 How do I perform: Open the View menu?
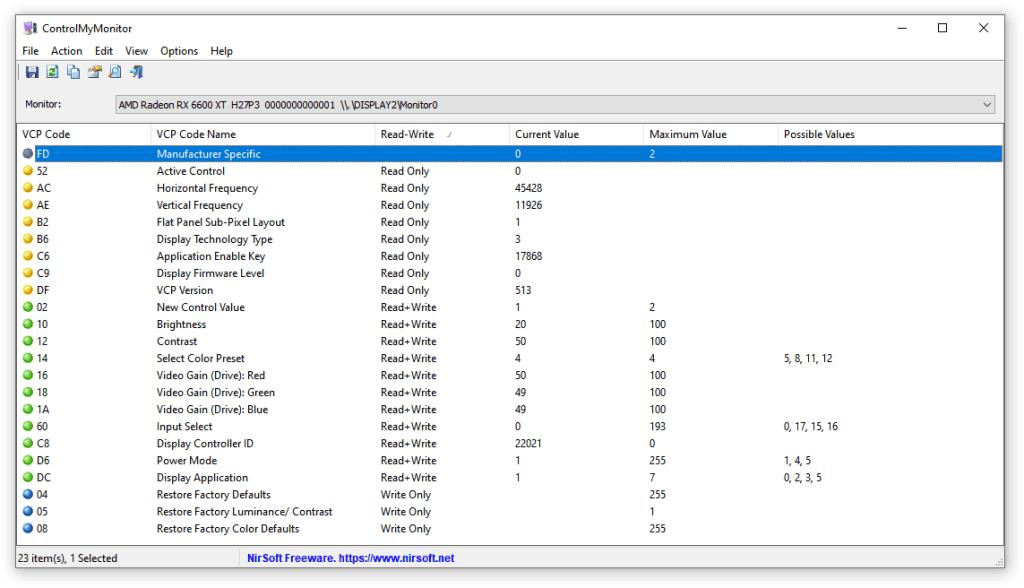pyautogui.click(x=136, y=50)
